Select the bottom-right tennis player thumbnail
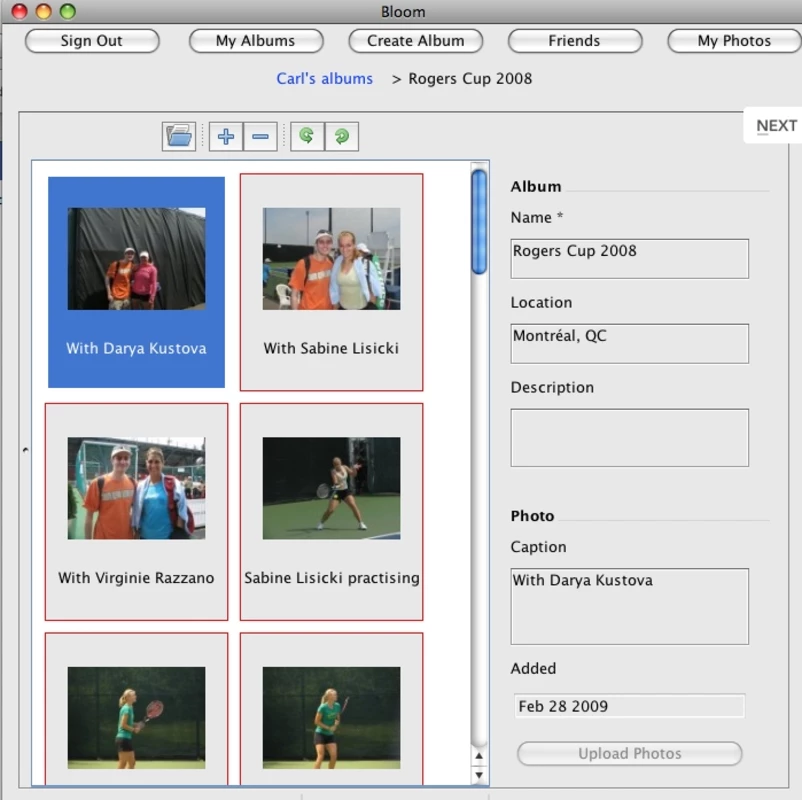Screen dimensions: 802x800 (331, 717)
